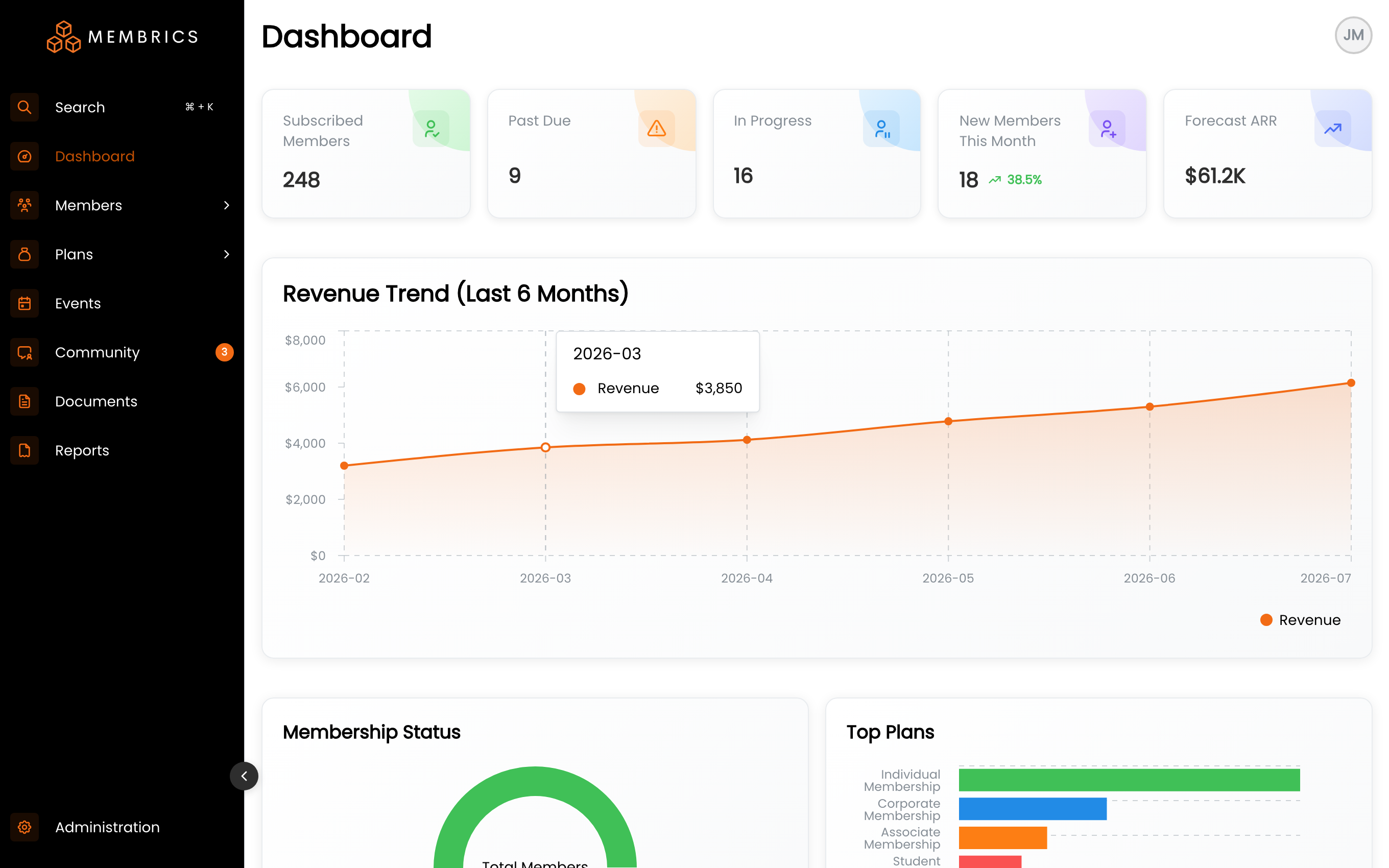Click the Past Due warning triangle icon
Image resolution: width=1389 pixels, height=868 pixels.
657,129
